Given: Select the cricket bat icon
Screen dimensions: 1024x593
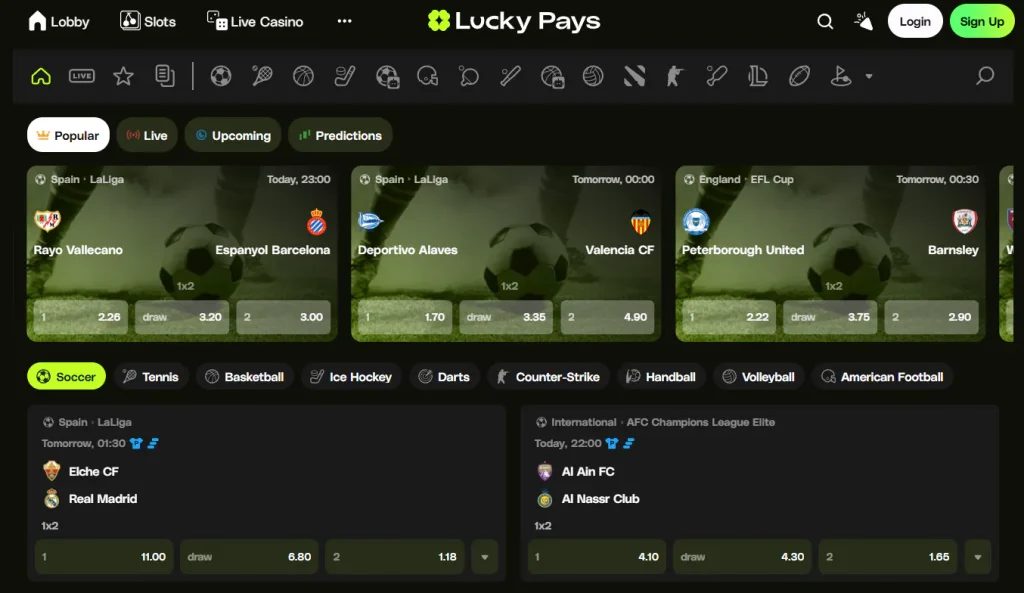Looking at the screenshot, I should 716,76.
